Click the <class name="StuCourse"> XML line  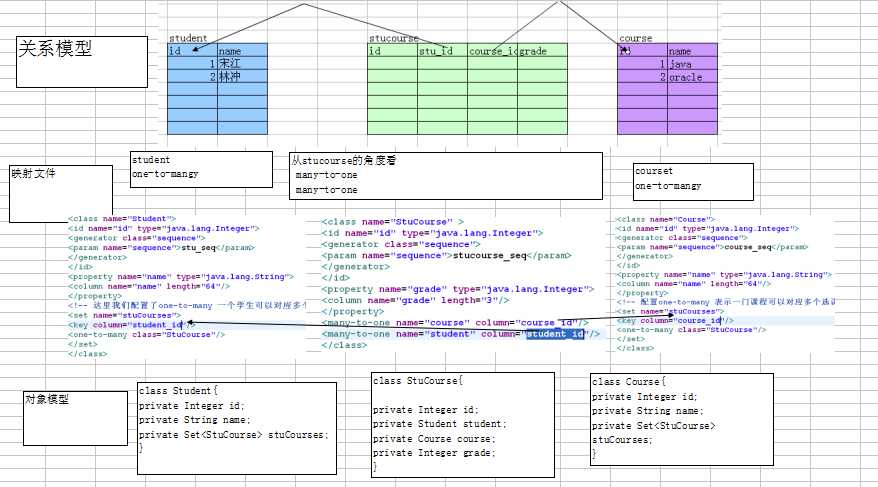coord(393,222)
